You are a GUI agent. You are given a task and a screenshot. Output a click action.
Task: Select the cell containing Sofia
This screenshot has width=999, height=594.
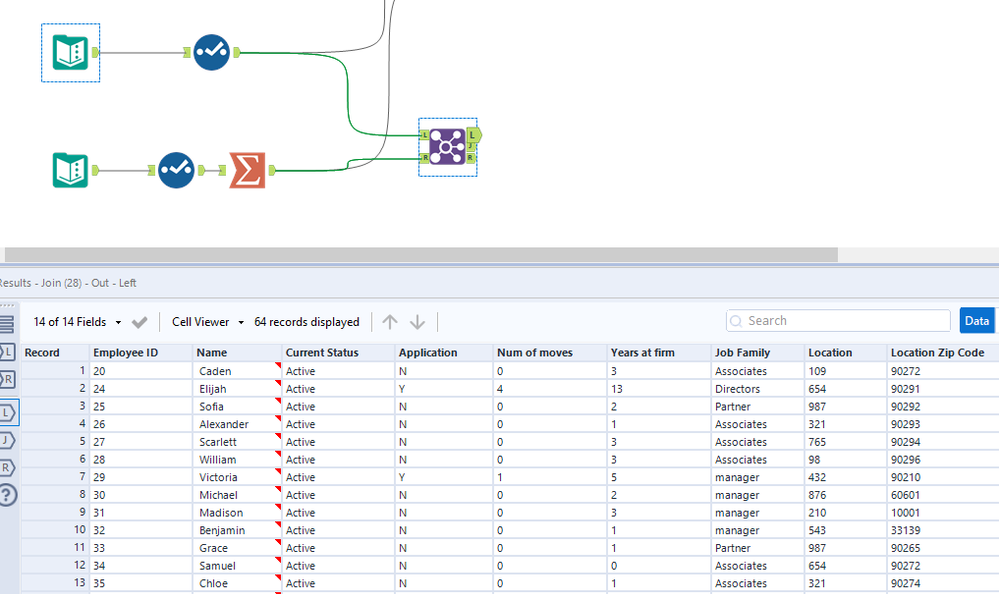click(x=237, y=407)
